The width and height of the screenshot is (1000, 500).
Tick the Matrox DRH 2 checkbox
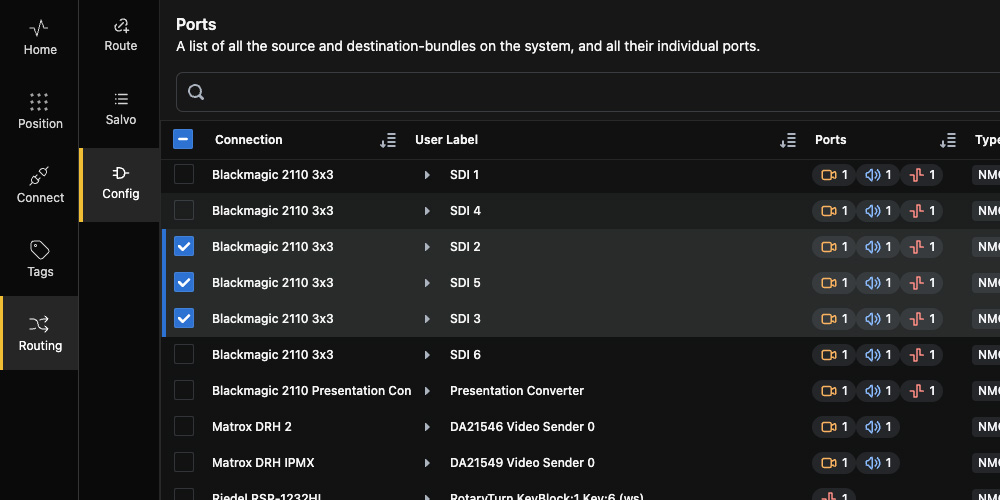(184, 426)
